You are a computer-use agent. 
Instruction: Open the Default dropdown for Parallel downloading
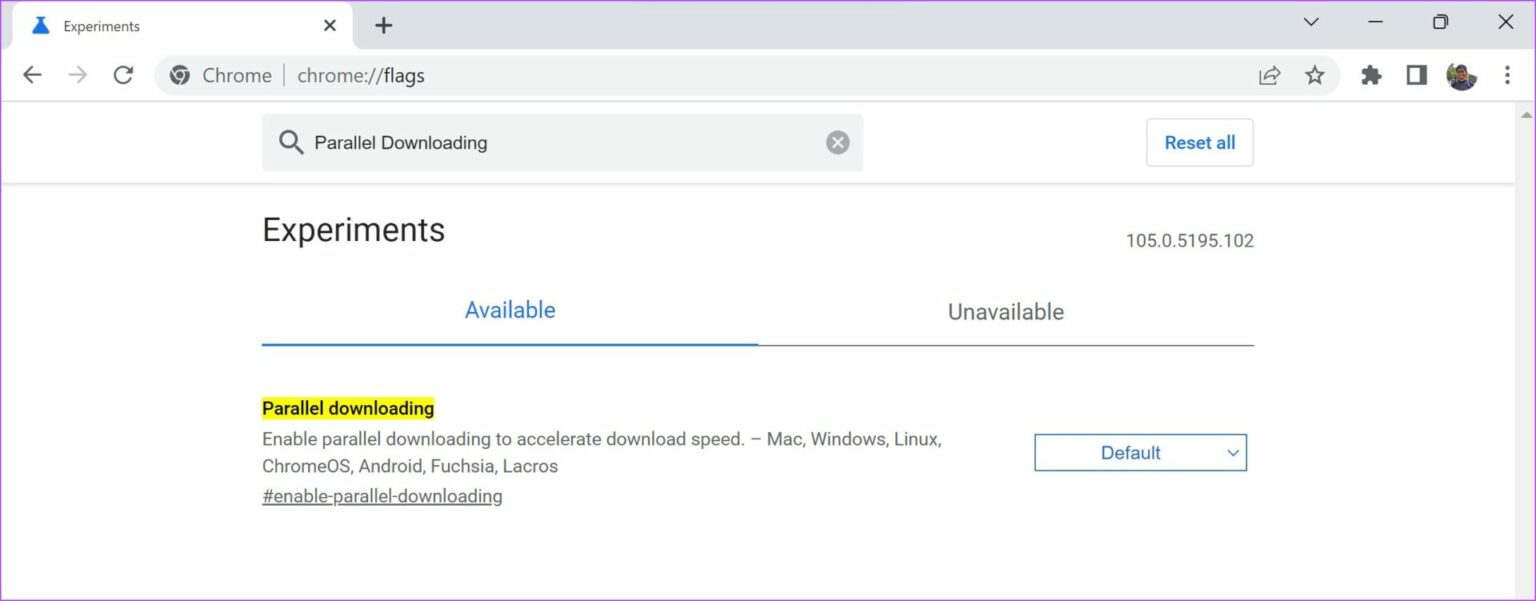point(1139,452)
